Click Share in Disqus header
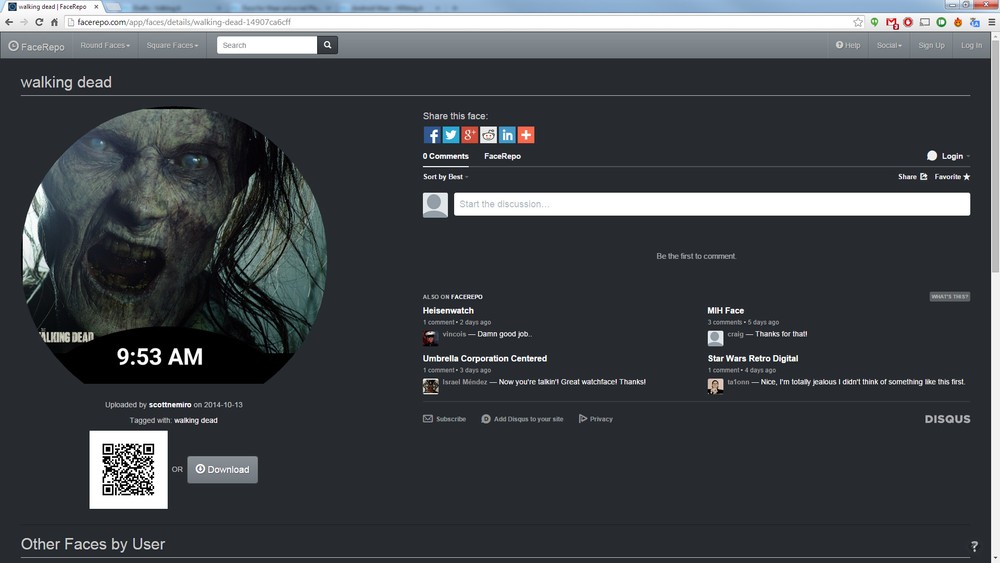The image size is (1000, 563). [x=913, y=177]
